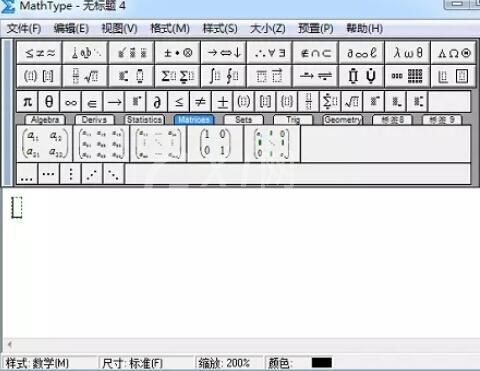Insert the vertical ellipsis symbol
Screen dimensions: 480x371
70,174
